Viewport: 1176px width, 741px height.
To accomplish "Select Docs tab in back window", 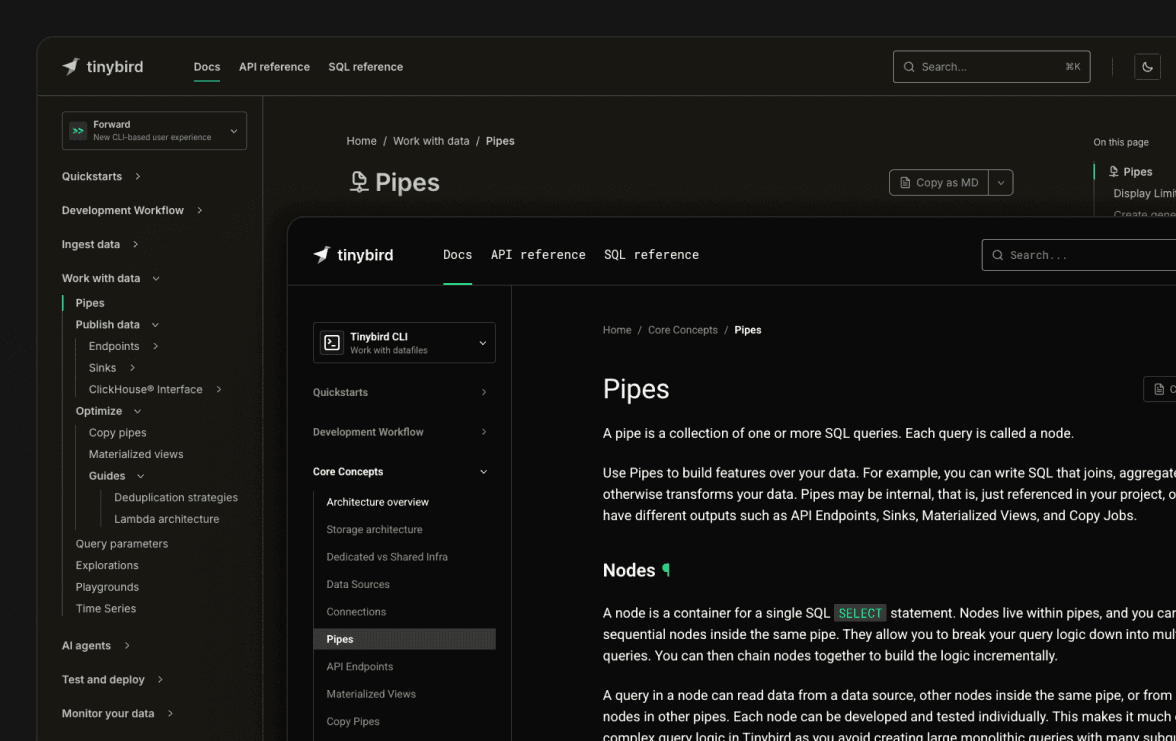I will tap(207, 67).
